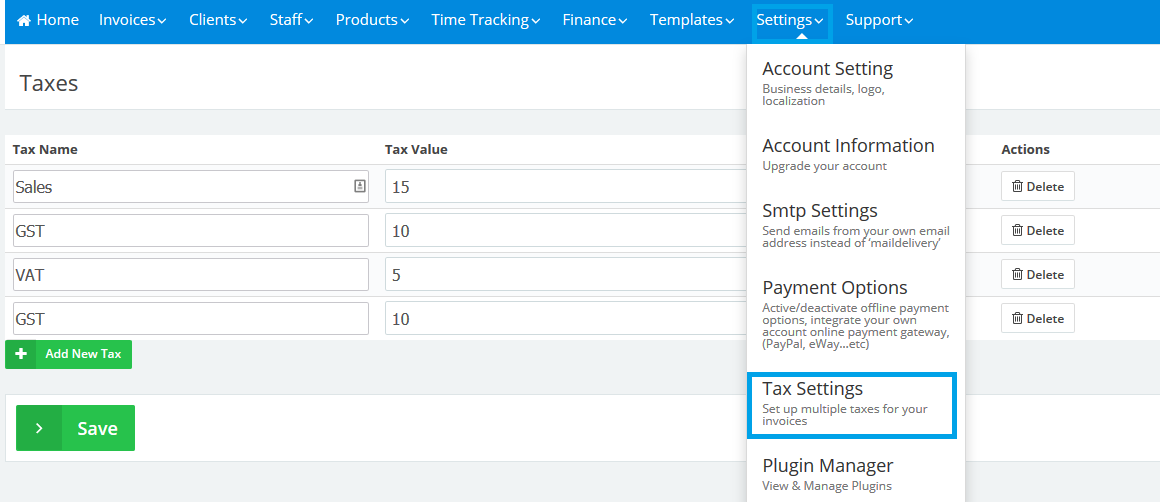Open the Support dropdown
Image resolution: width=1160 pixels, height=502 pixels.
pyautogui.click(x=879, y=20)
